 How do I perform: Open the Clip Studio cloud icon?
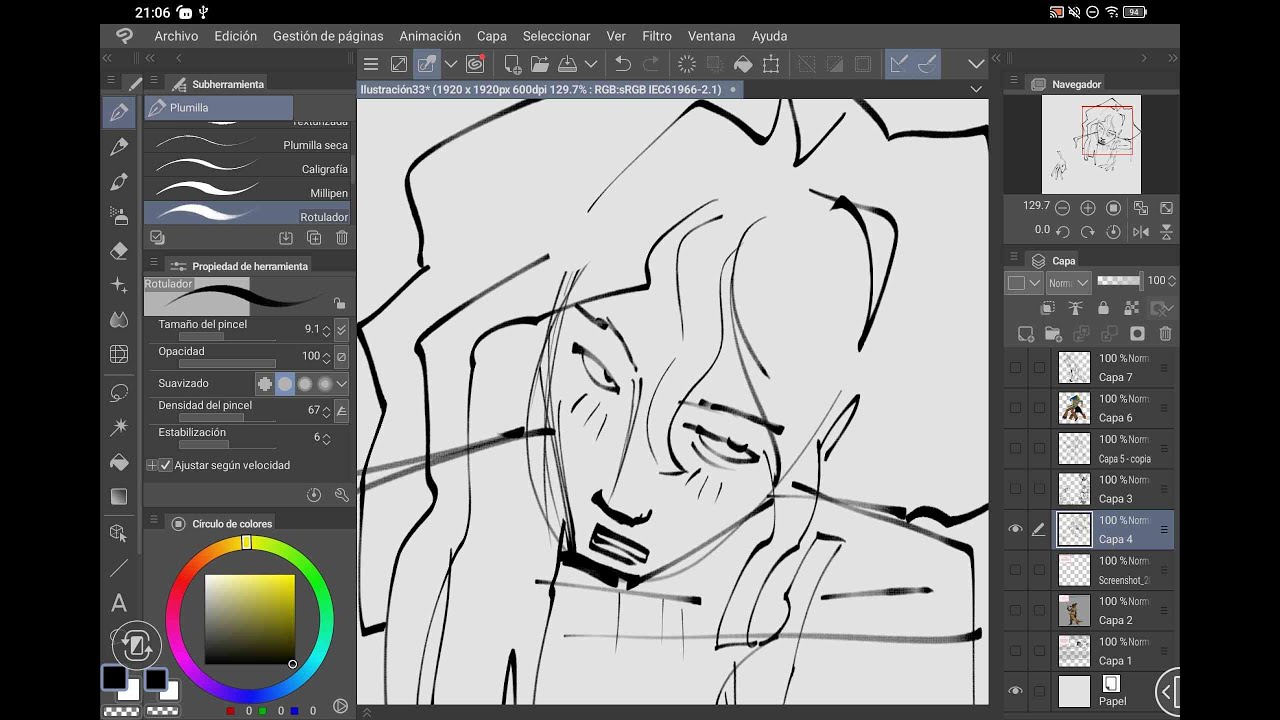pyautogui.click(x=475, y=64)
